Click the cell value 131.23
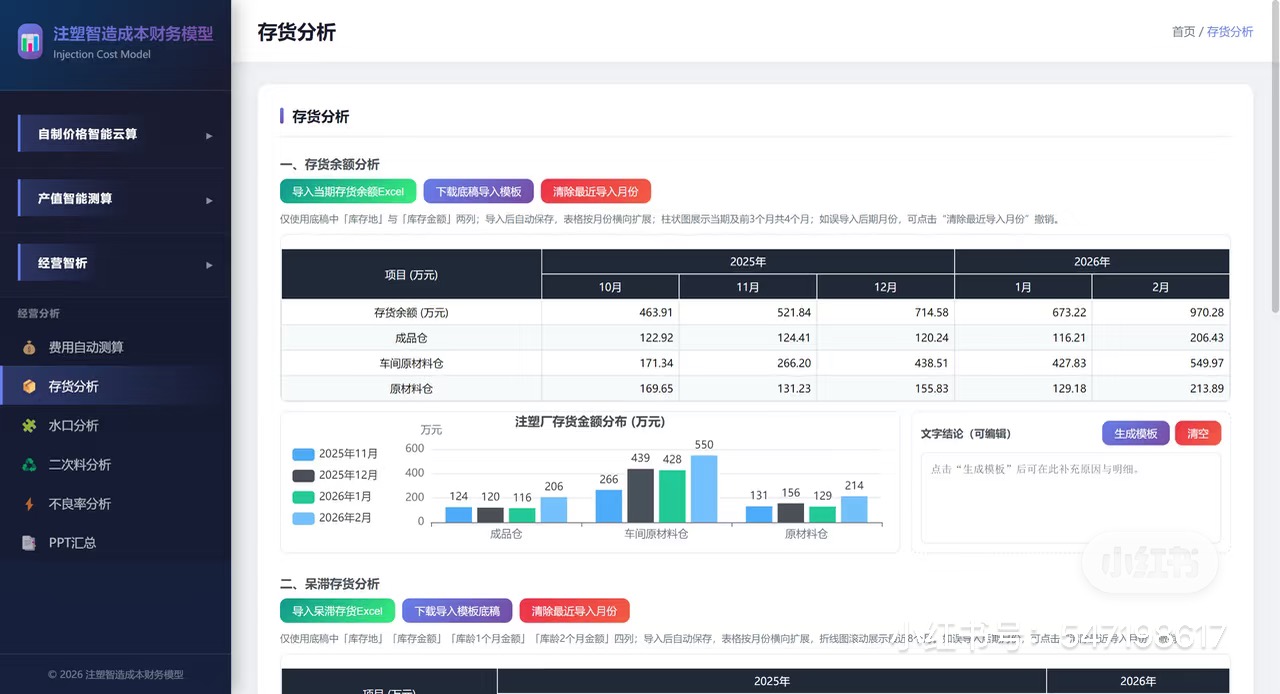The image size is (1280, 694). pyautogui.click(x=793, y=388)
